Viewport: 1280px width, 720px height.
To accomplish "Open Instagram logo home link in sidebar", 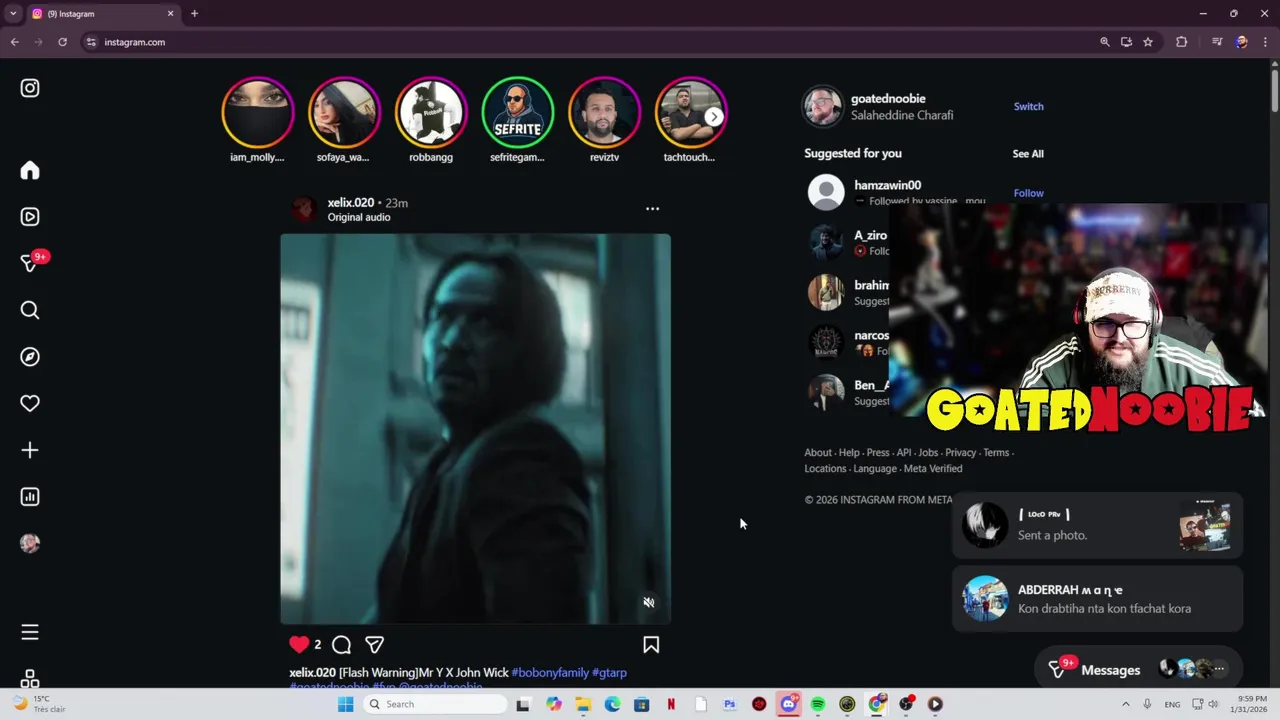I will pyautogui.click(x=30, y=88).
